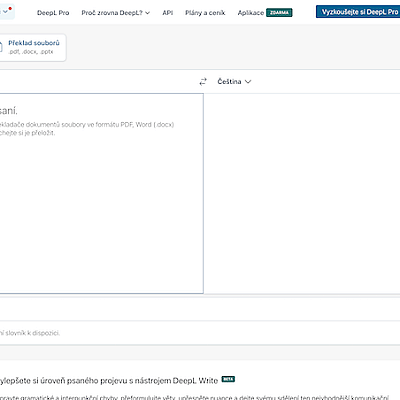Viewport: 400px width, 400px height.
Task: Click the ZDARMA badge next to Aplikace
Action: (x=279, y=13)
